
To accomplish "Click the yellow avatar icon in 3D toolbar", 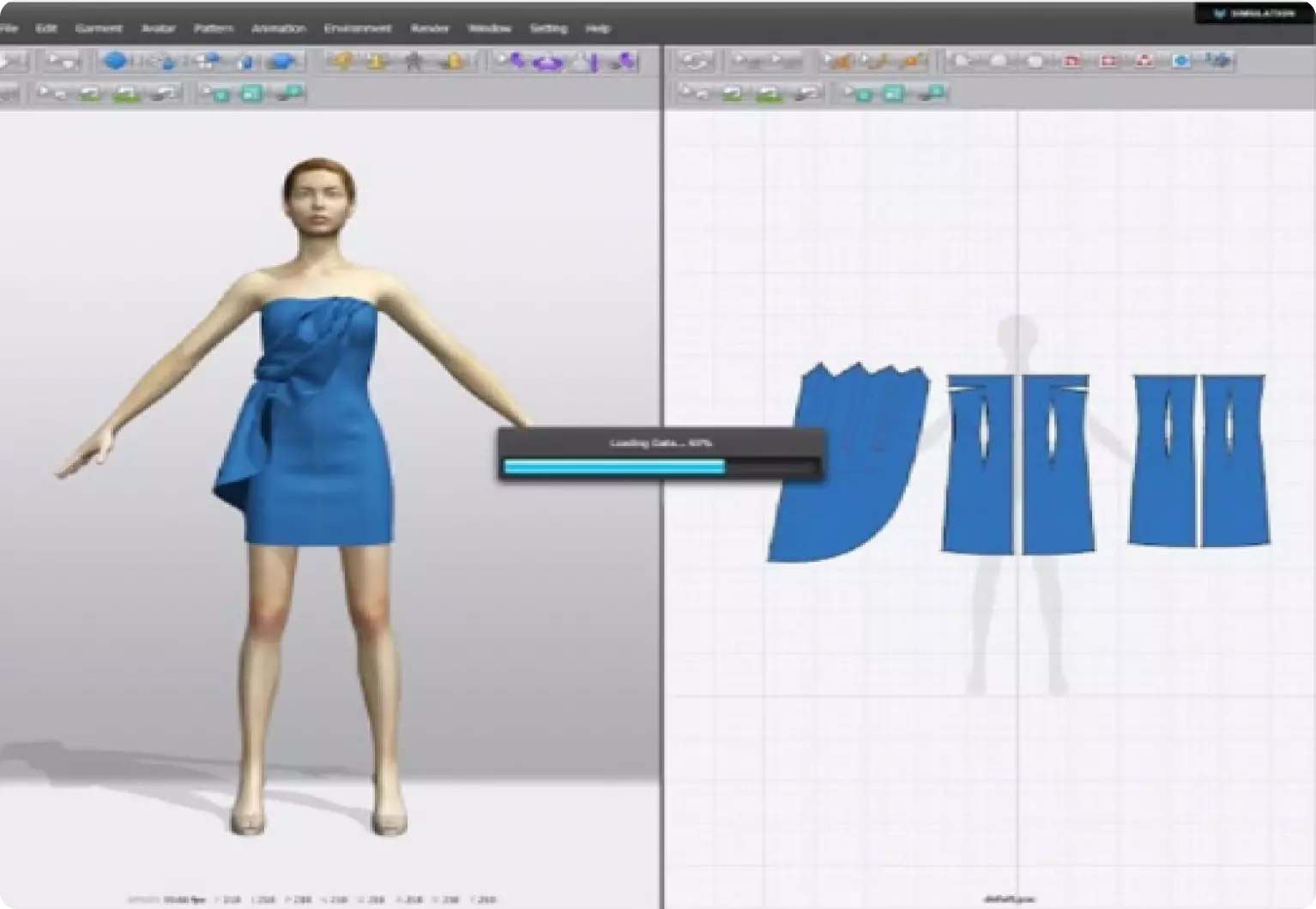I will coord(377,61).
